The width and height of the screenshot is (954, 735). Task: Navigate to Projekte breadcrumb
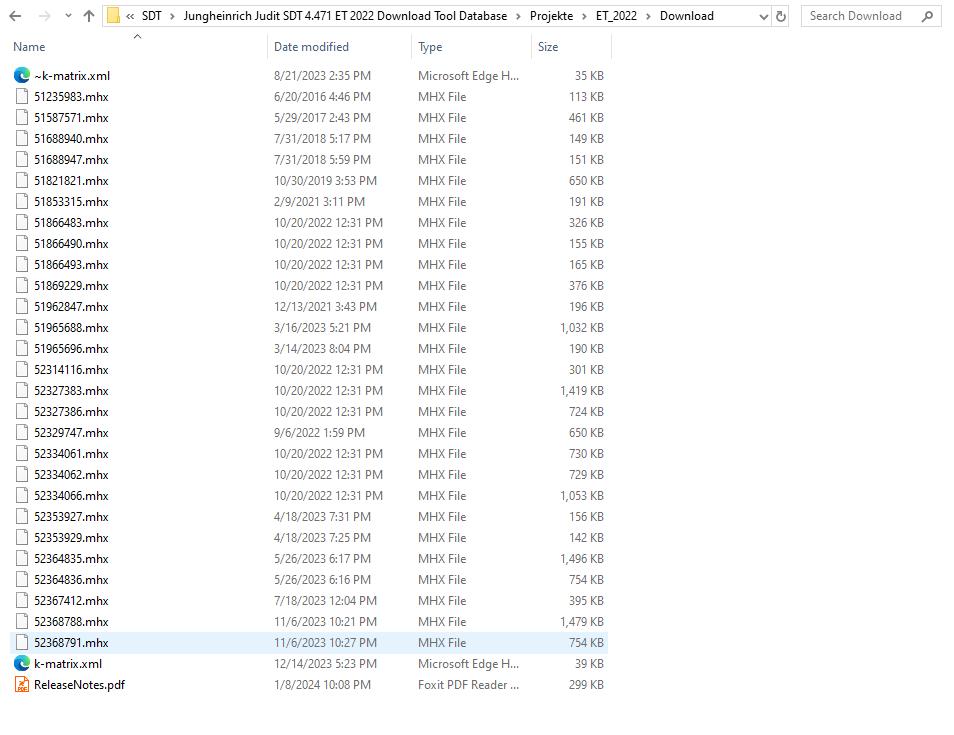click(551, 16)
